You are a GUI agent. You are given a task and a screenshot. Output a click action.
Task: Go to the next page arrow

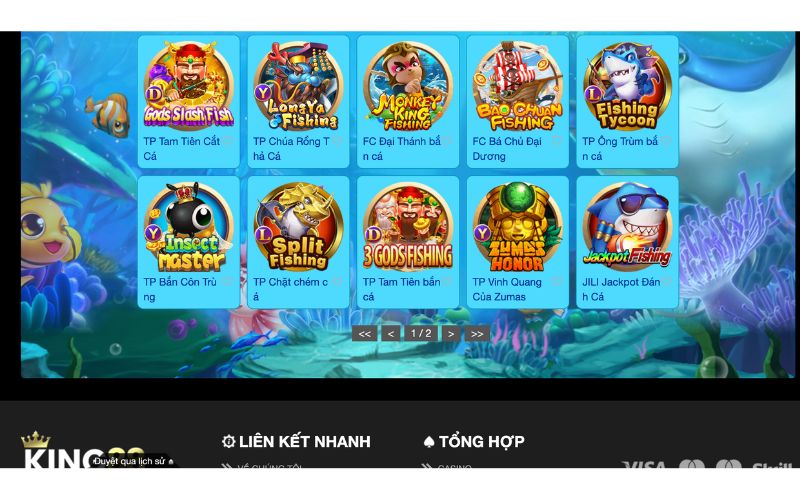click(x=451, y=334)
